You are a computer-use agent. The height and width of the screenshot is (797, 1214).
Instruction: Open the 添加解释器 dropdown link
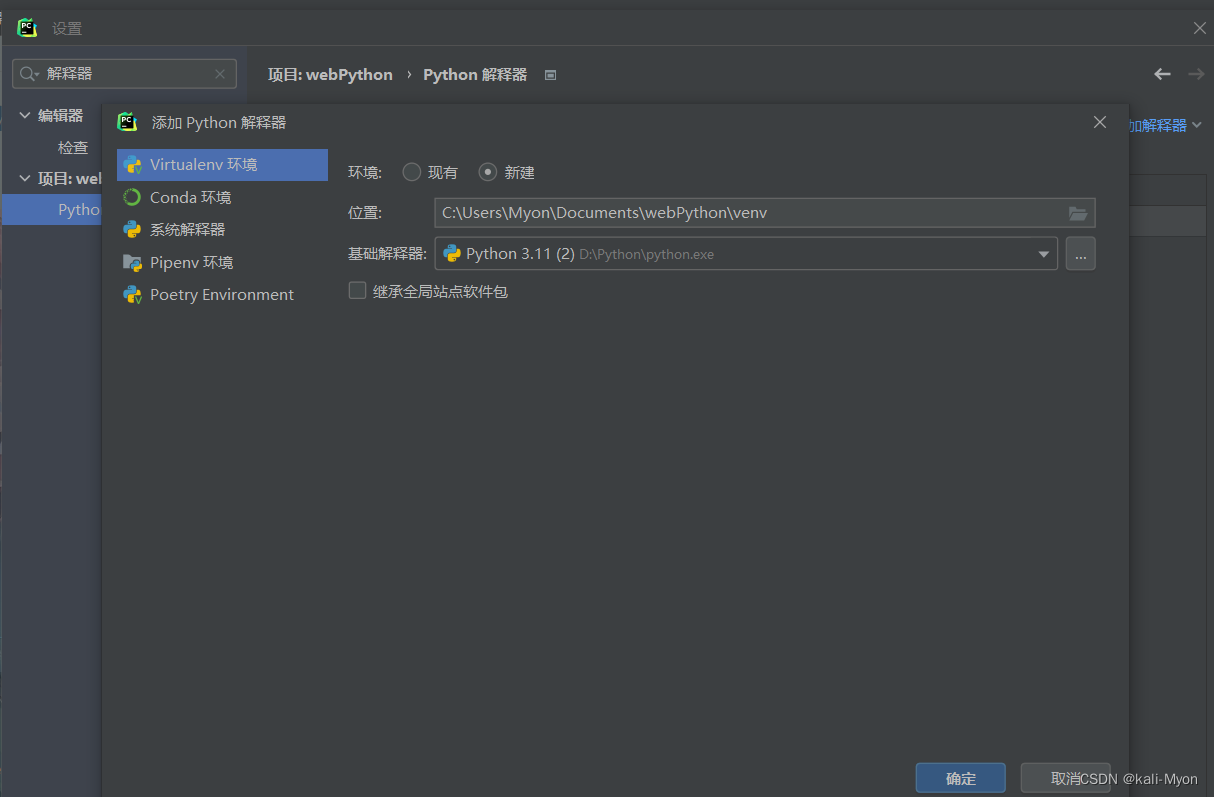click(1165, 125)
